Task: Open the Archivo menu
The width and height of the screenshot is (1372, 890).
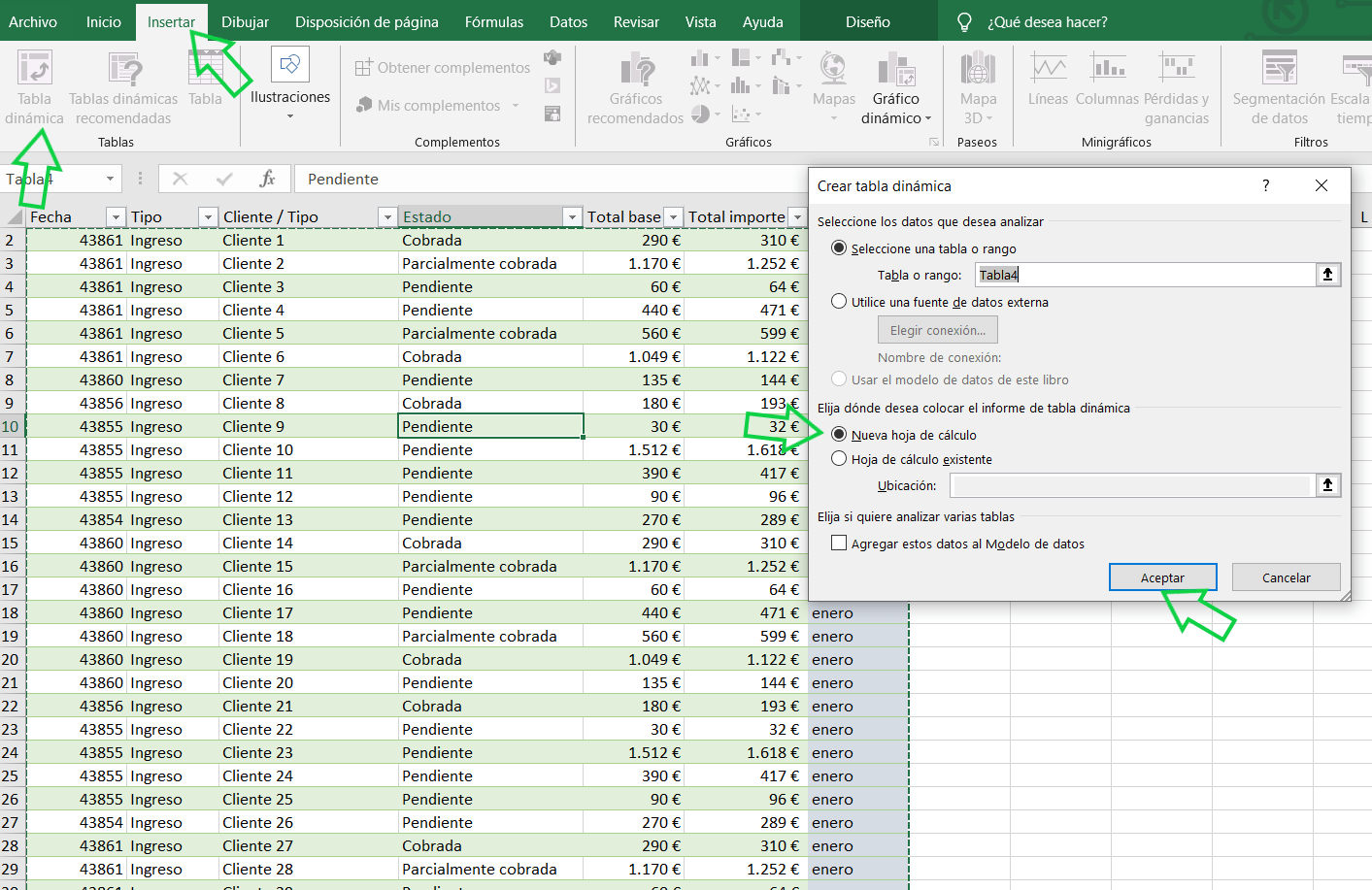Action: (33, 21)
